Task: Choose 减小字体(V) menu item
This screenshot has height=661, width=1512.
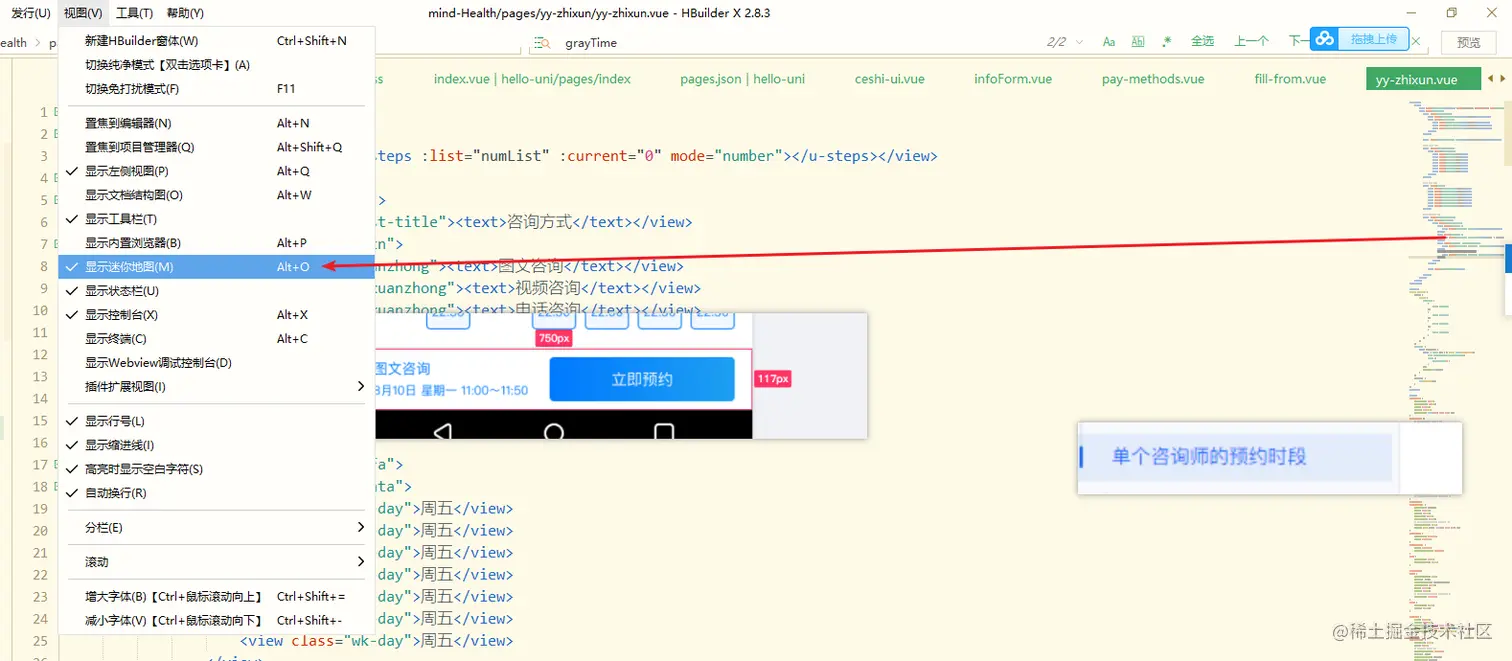Action: point(216,621)
